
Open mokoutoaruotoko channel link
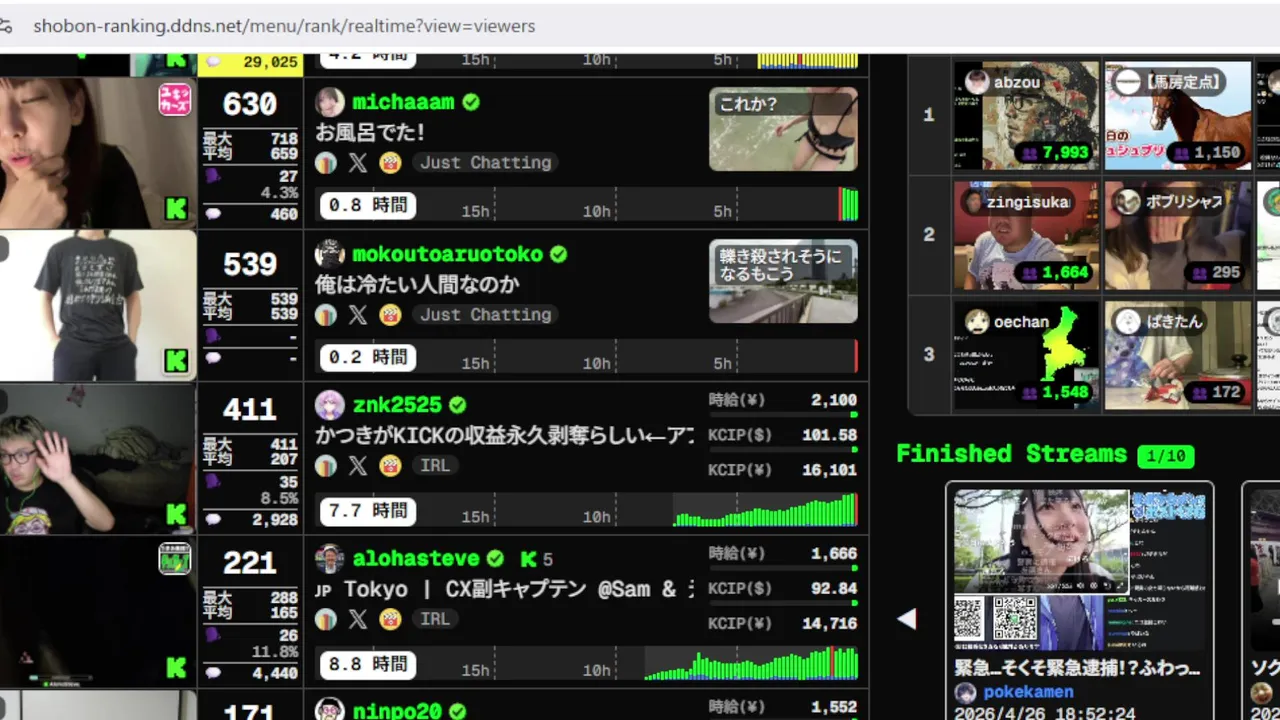pyautogui.click(x=447, y=254)
